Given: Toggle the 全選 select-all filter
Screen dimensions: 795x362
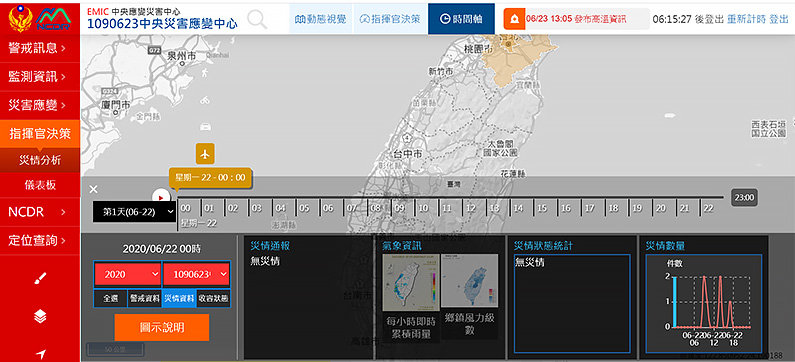Looking at the screenshot, I should [x=110, y=299].
